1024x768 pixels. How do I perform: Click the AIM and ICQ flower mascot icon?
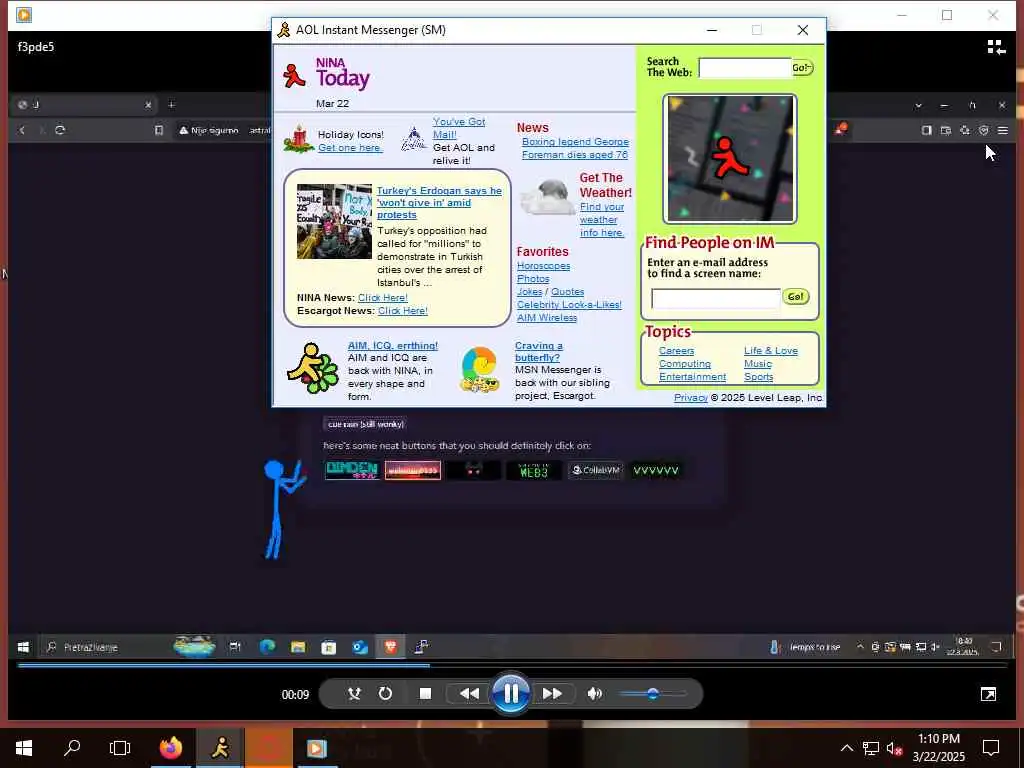[x=313, y=369]
